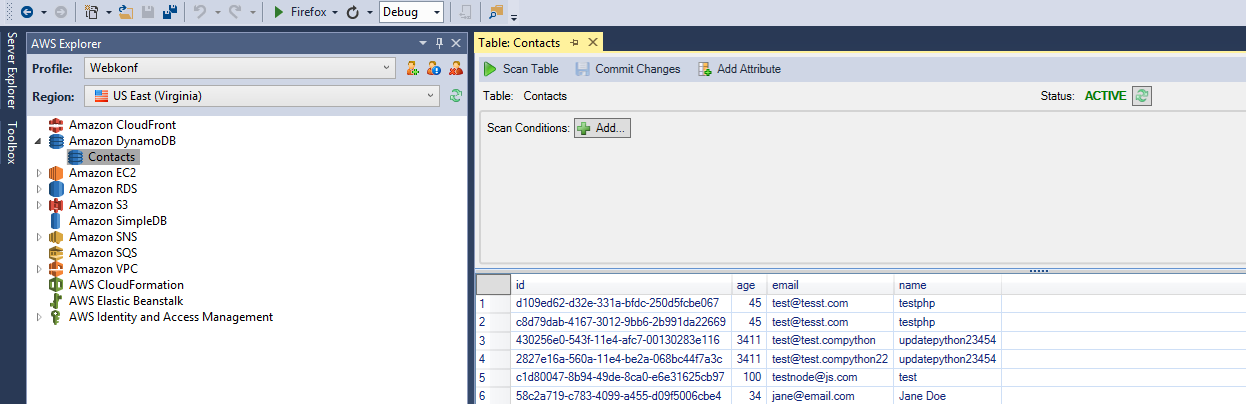Open the Profile dropdown showing Webkonf
This screenshot has height=404, width=1246.
pyautogui.click(x=239, y=68)
